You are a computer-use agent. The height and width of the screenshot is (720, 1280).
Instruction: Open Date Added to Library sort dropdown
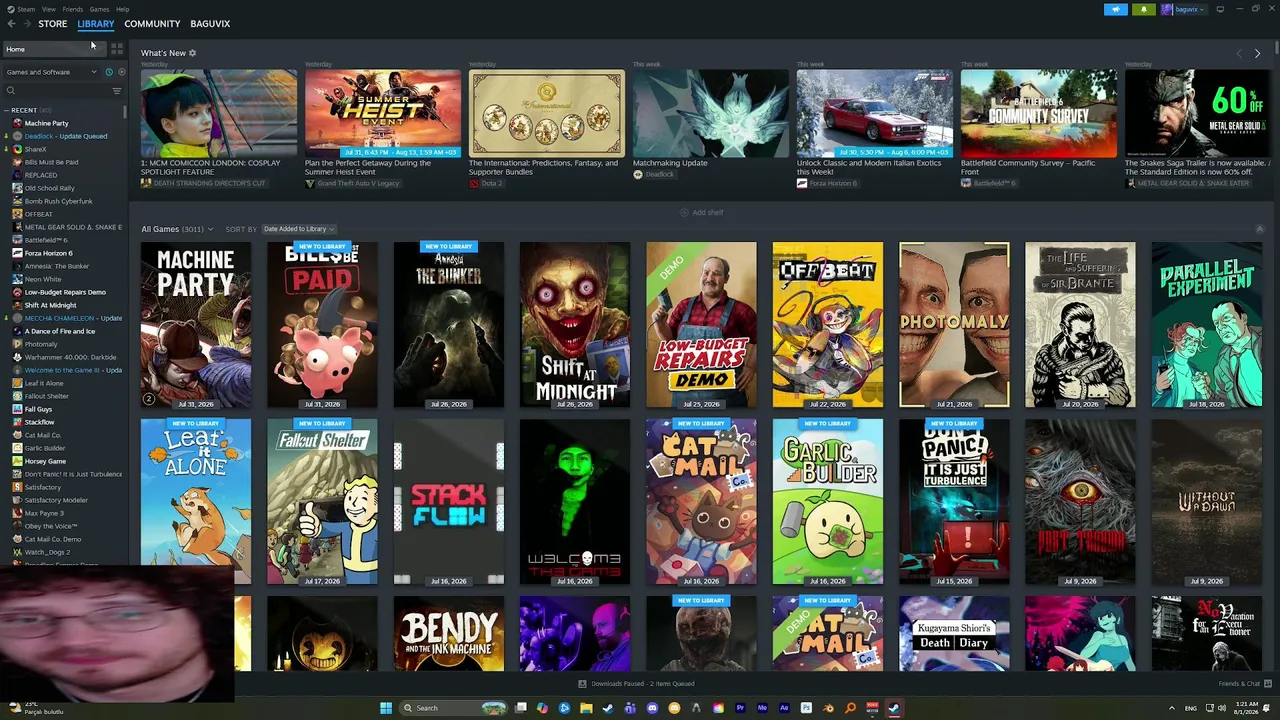299,229
